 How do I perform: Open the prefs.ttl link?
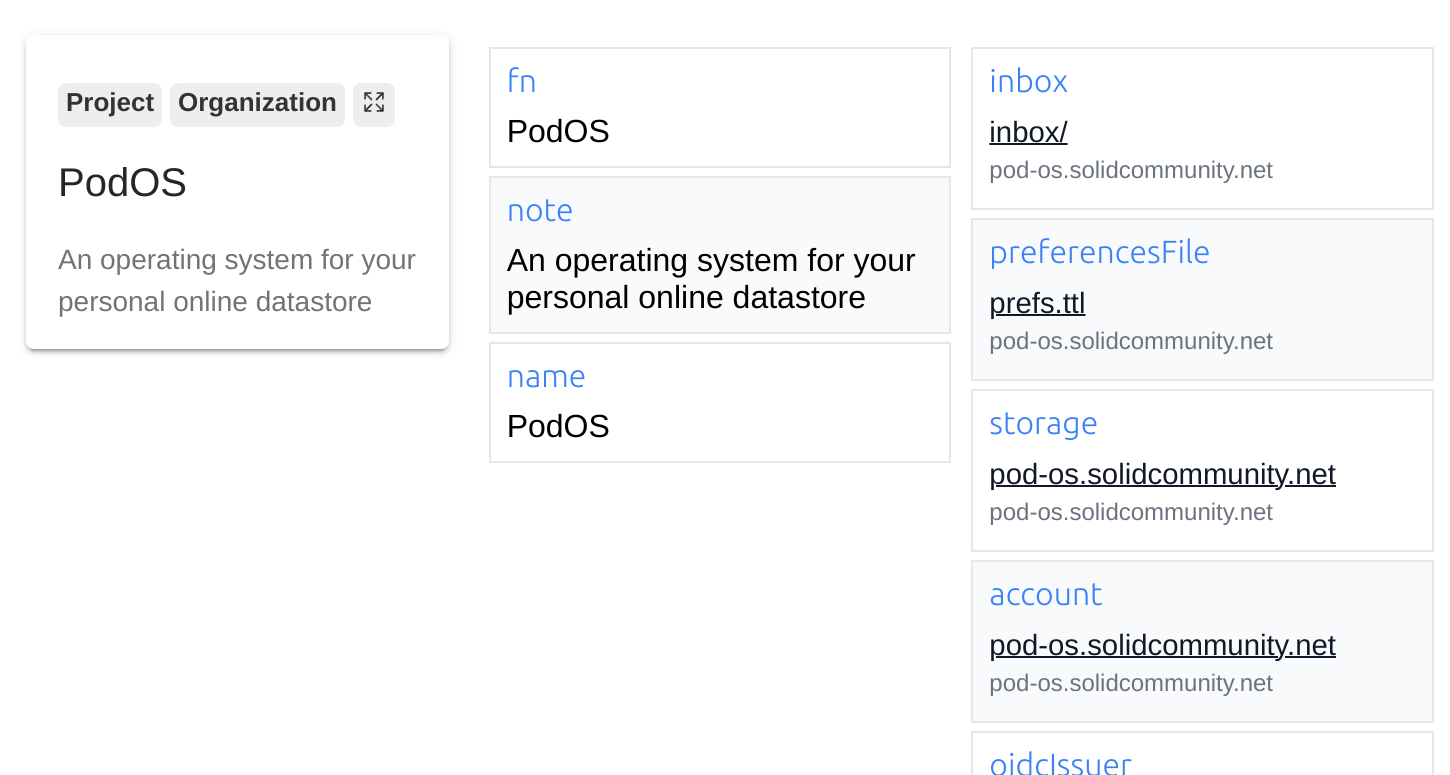click(x=1037, y=303)
